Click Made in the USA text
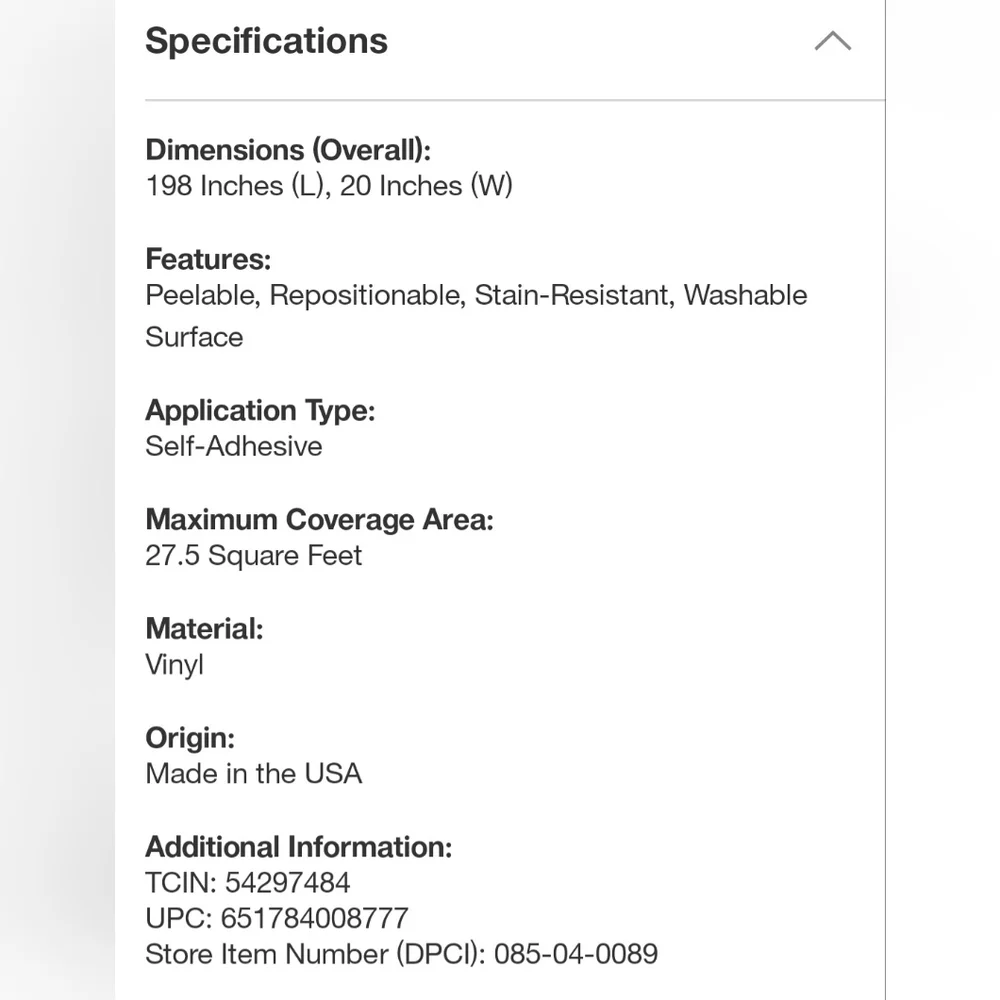This screenshot has height=1000, width=1000. [x=253, y=774]
